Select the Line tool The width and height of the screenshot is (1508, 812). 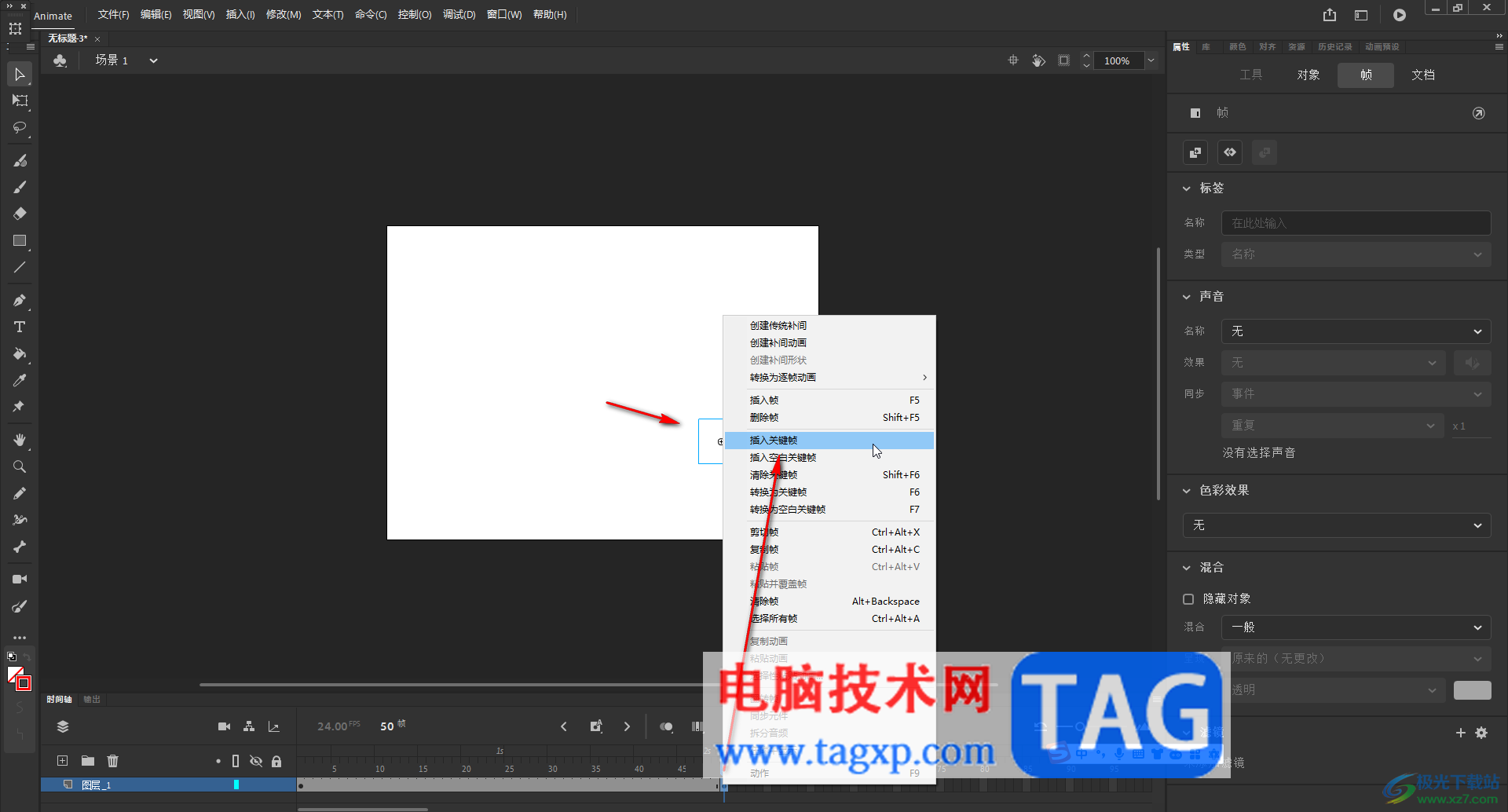coord(20,267)
